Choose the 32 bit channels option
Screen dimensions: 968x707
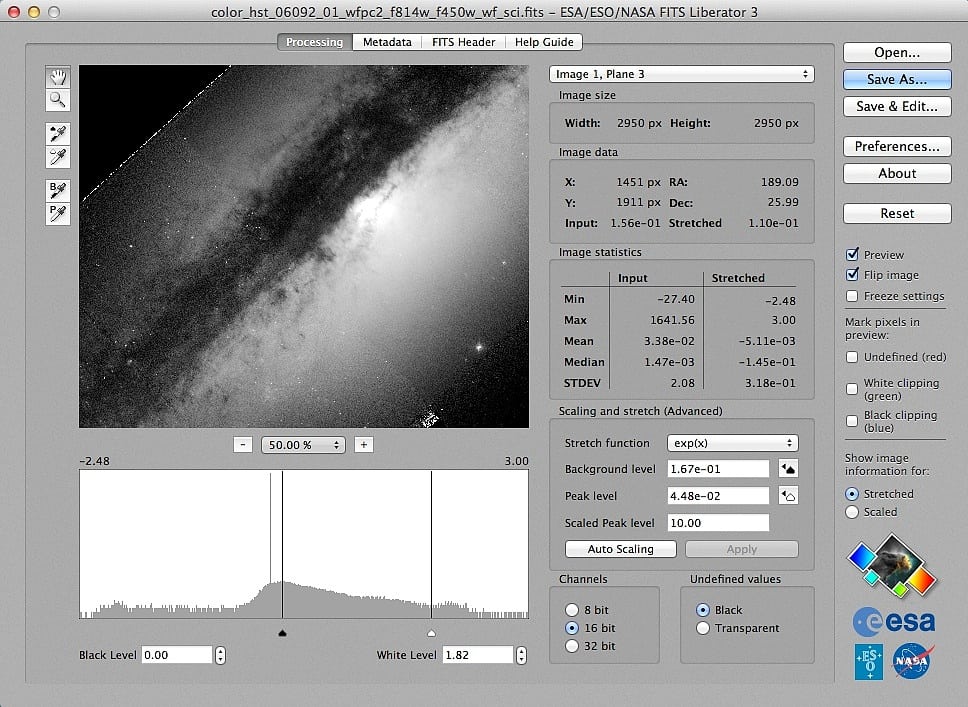(572, 646)
